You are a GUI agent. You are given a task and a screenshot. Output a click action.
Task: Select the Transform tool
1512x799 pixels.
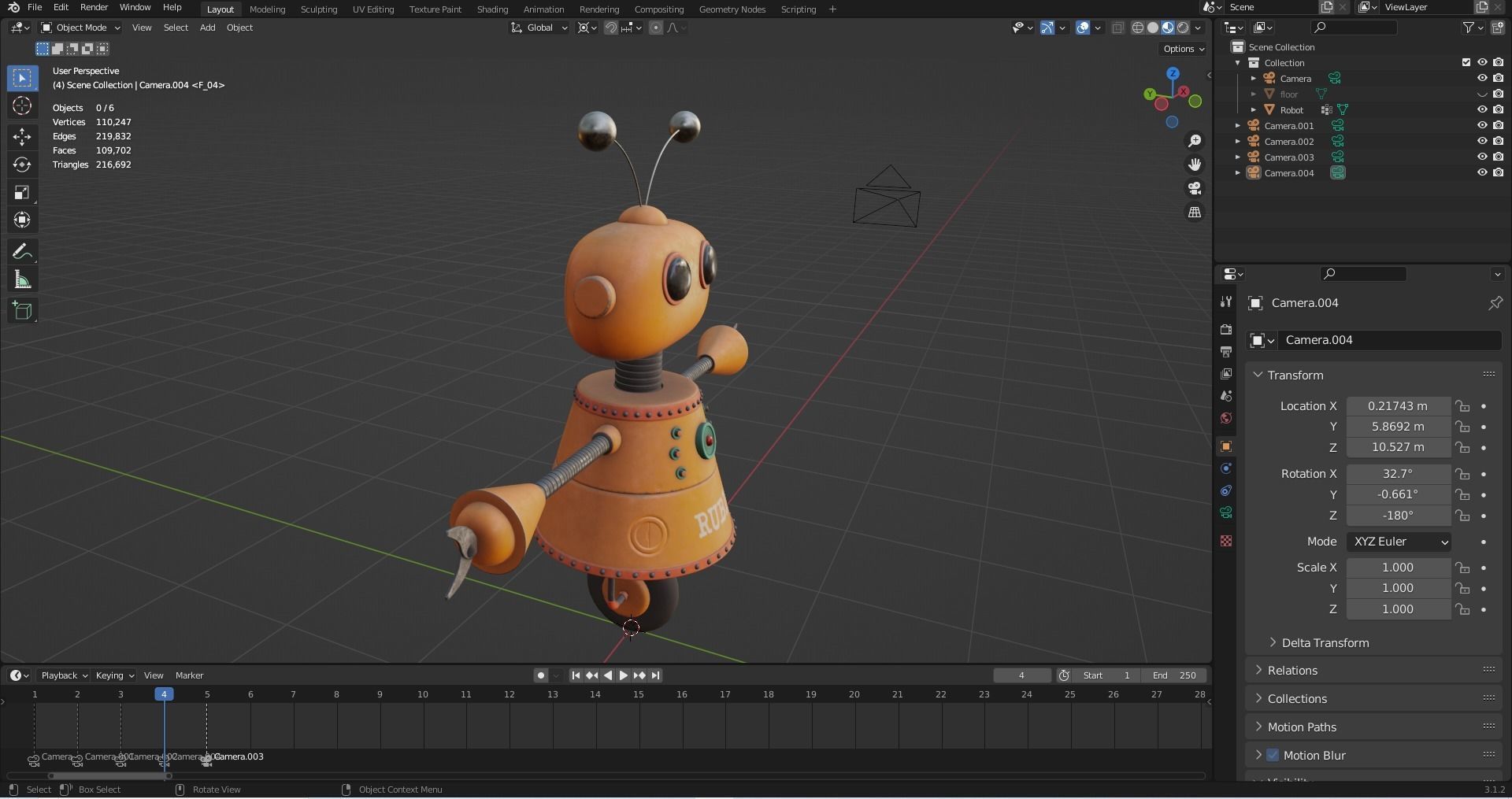point(22,220)
